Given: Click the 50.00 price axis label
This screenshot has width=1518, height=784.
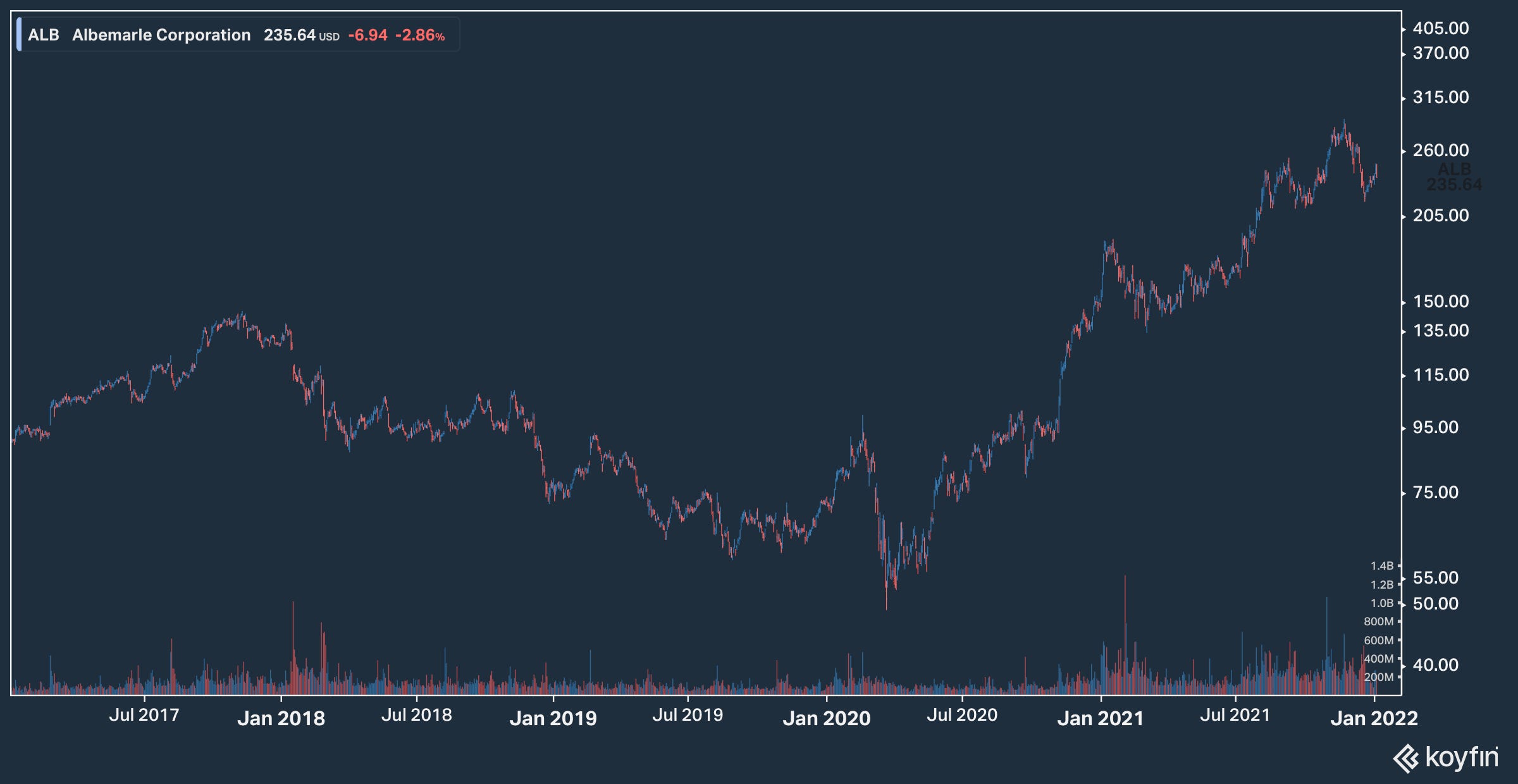Looking at the screenshot, I should (1436, 604).
